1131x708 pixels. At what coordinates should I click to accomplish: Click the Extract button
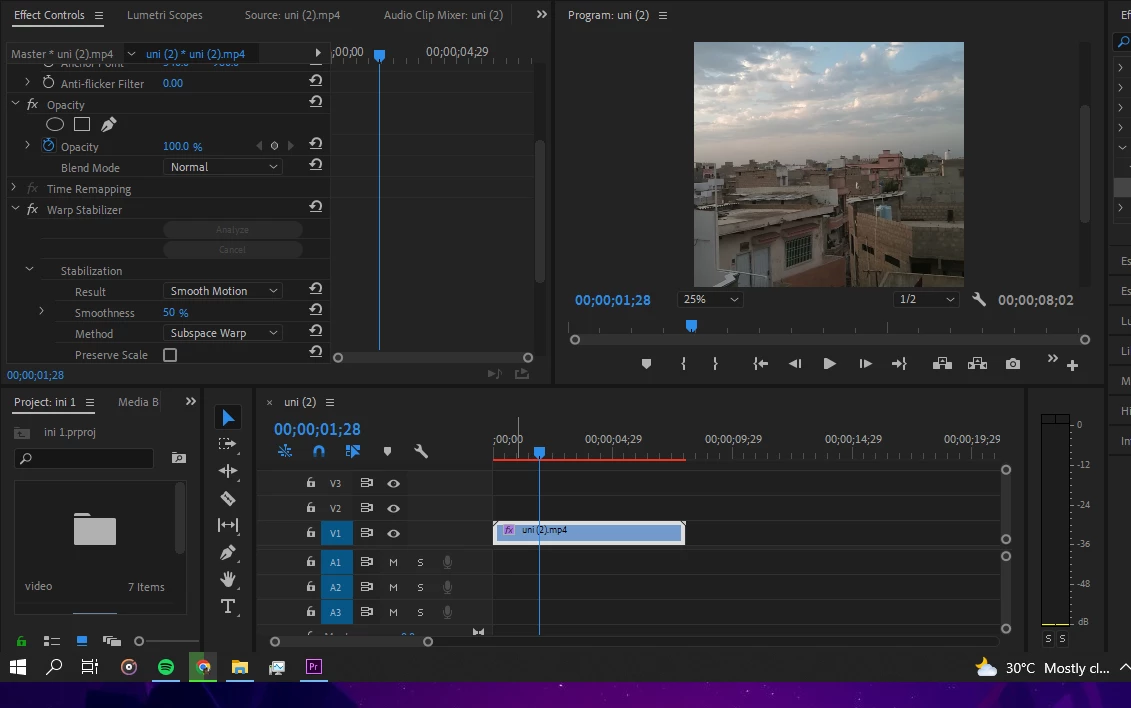(x=977, y=364)
